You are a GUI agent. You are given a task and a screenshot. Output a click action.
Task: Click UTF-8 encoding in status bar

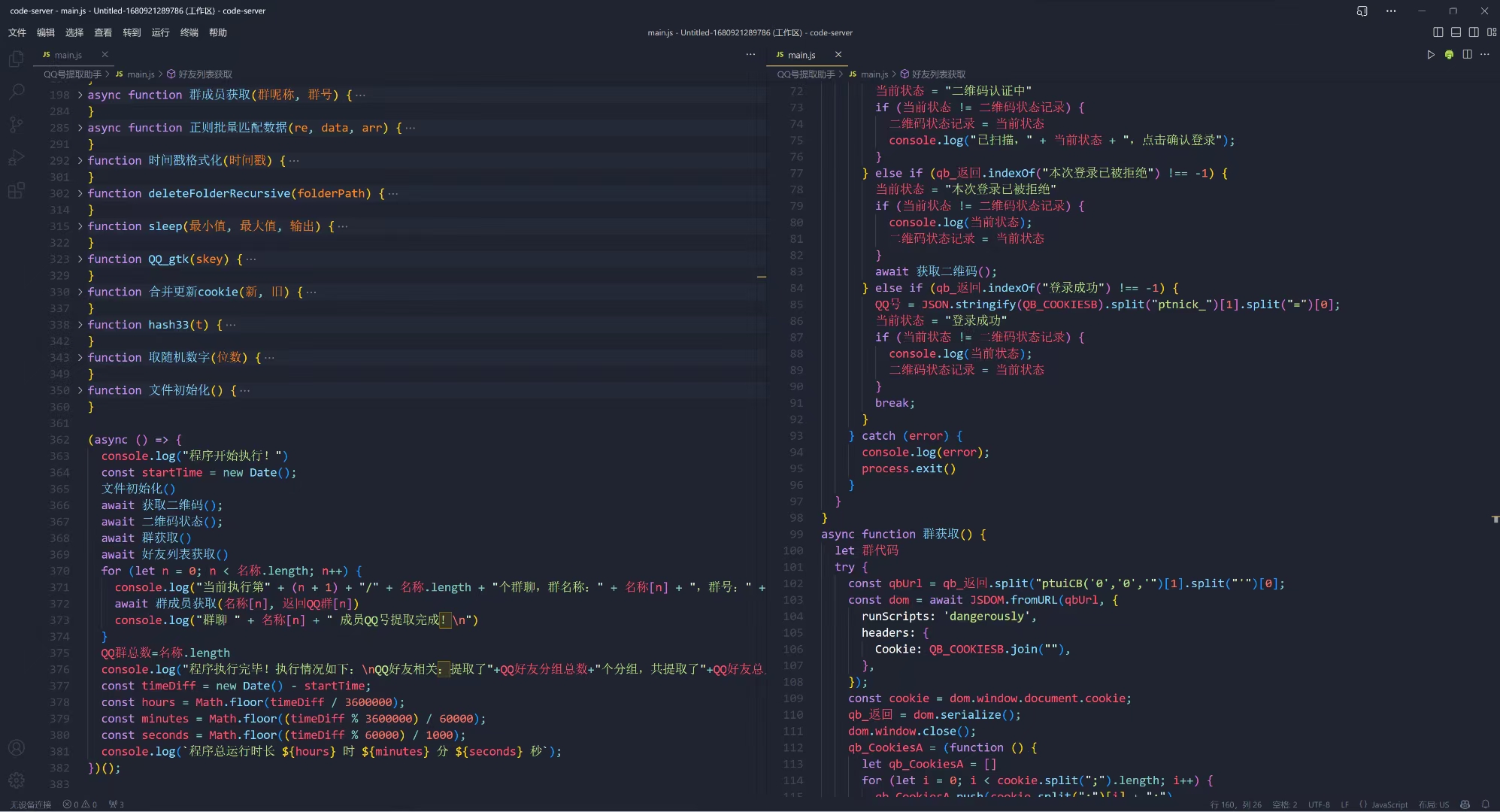[1318, 804]
